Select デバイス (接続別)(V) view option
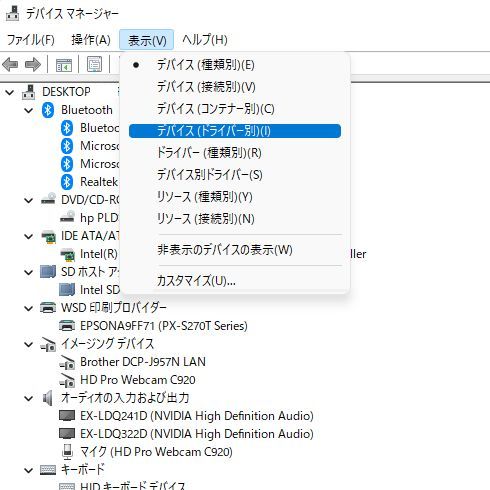 tap(235, 87)
